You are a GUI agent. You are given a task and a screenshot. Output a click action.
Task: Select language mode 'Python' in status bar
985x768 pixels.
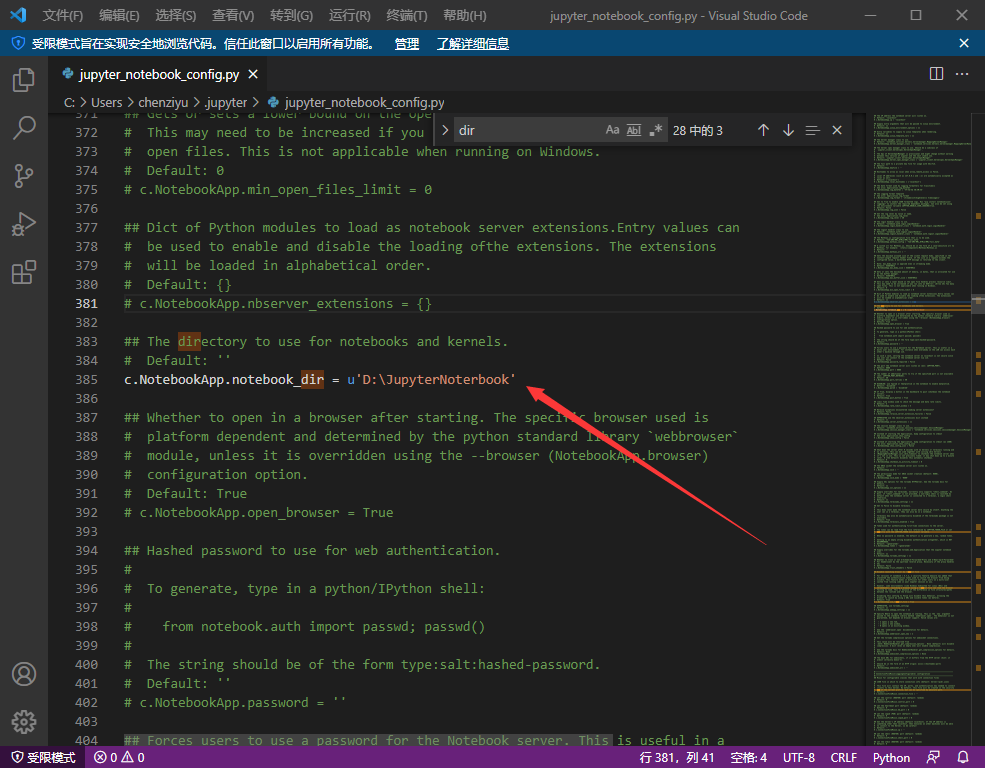[891, 757]
